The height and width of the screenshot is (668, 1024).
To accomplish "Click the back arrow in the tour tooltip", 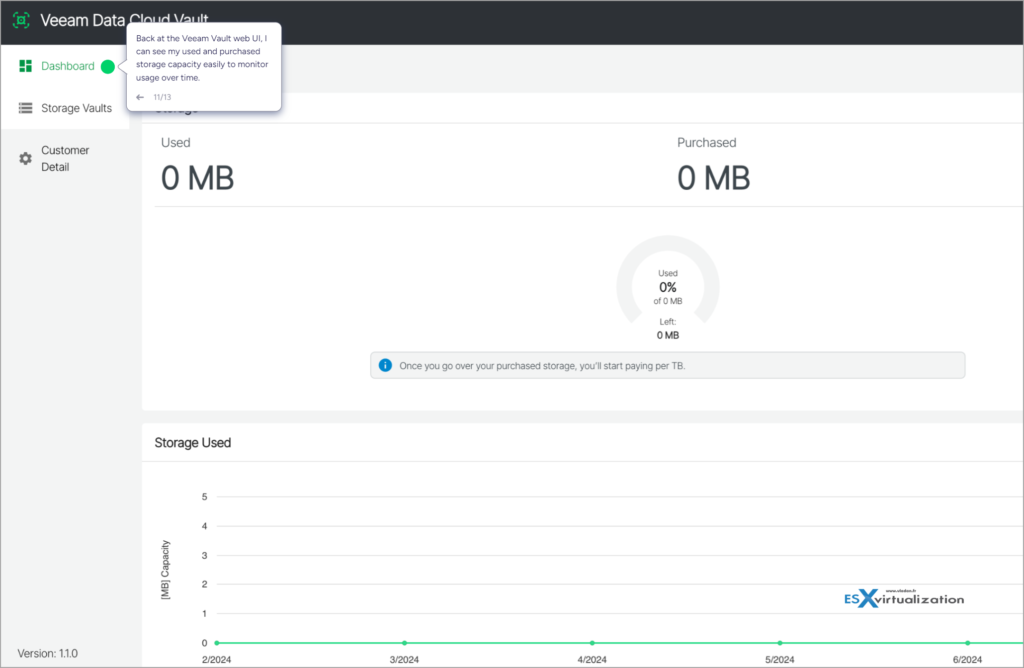I will tap(138, 96).
